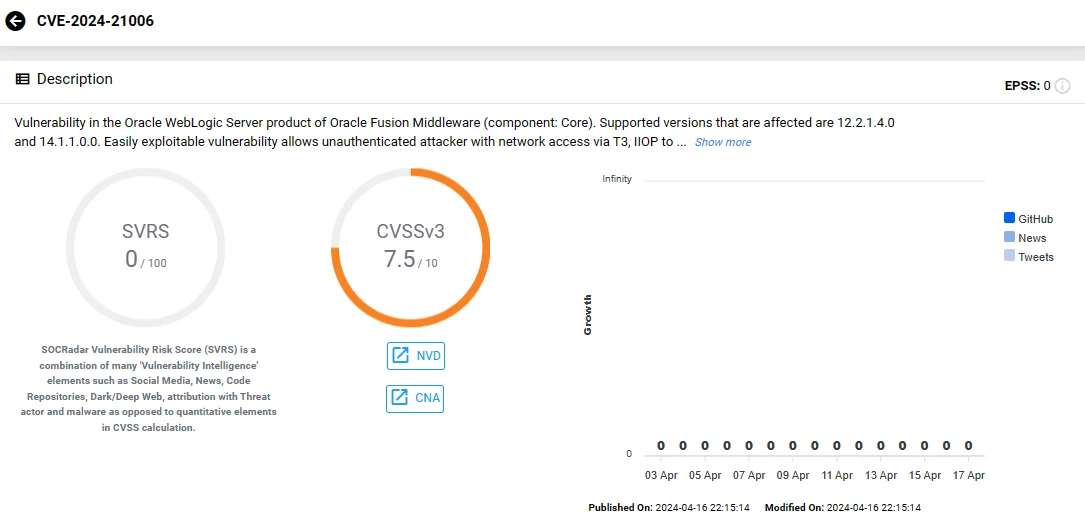Click the 05 Apr axis label
1085x522 pixels.
pos(704,476)
